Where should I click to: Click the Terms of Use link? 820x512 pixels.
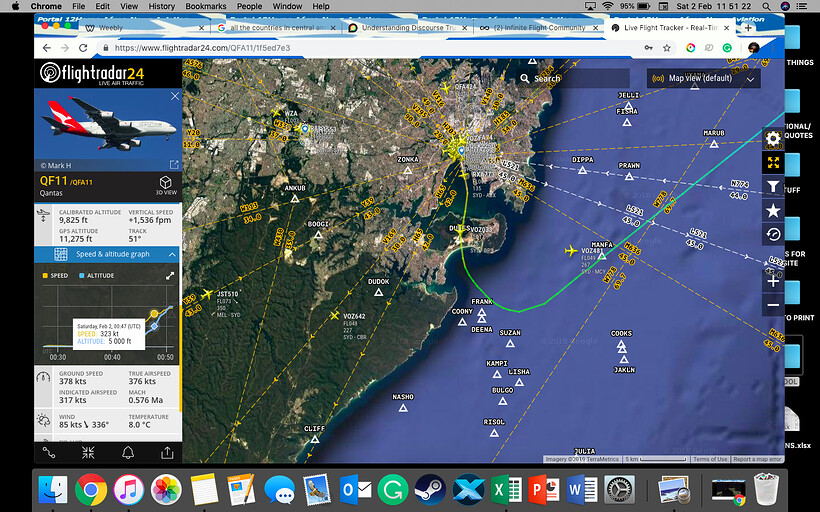click(710, 459)
